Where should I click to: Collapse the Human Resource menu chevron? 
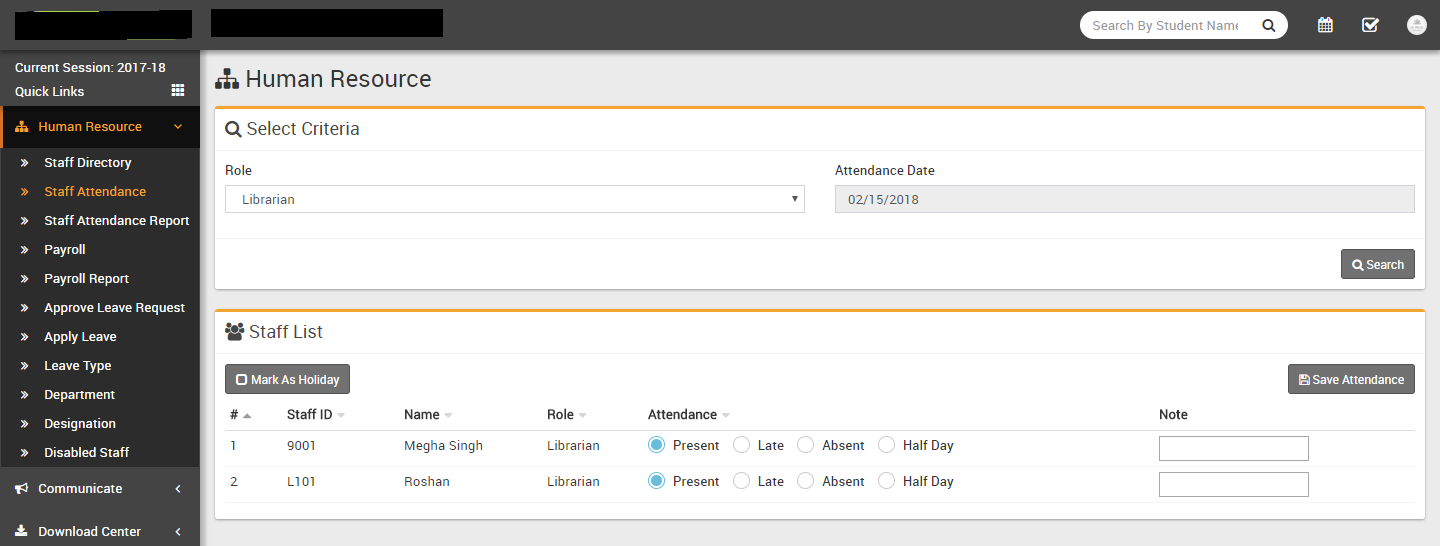point(178,127)
